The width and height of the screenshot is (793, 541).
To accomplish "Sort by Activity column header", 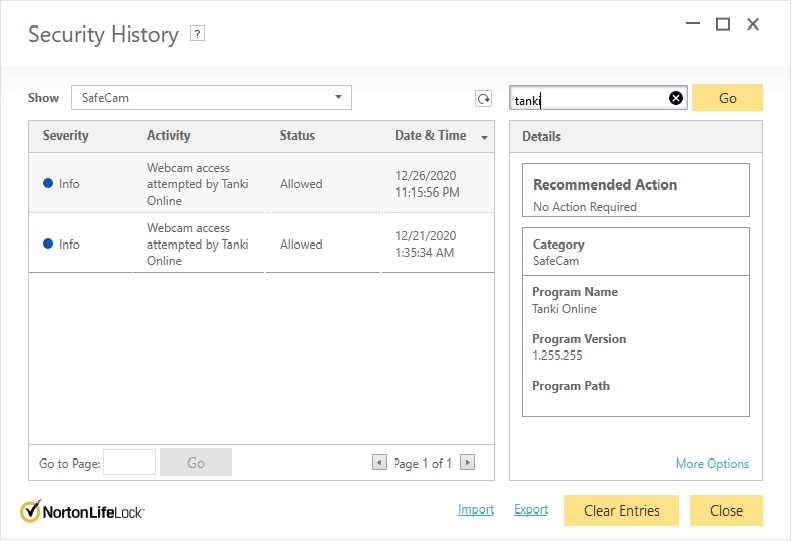I will point(168,136).
